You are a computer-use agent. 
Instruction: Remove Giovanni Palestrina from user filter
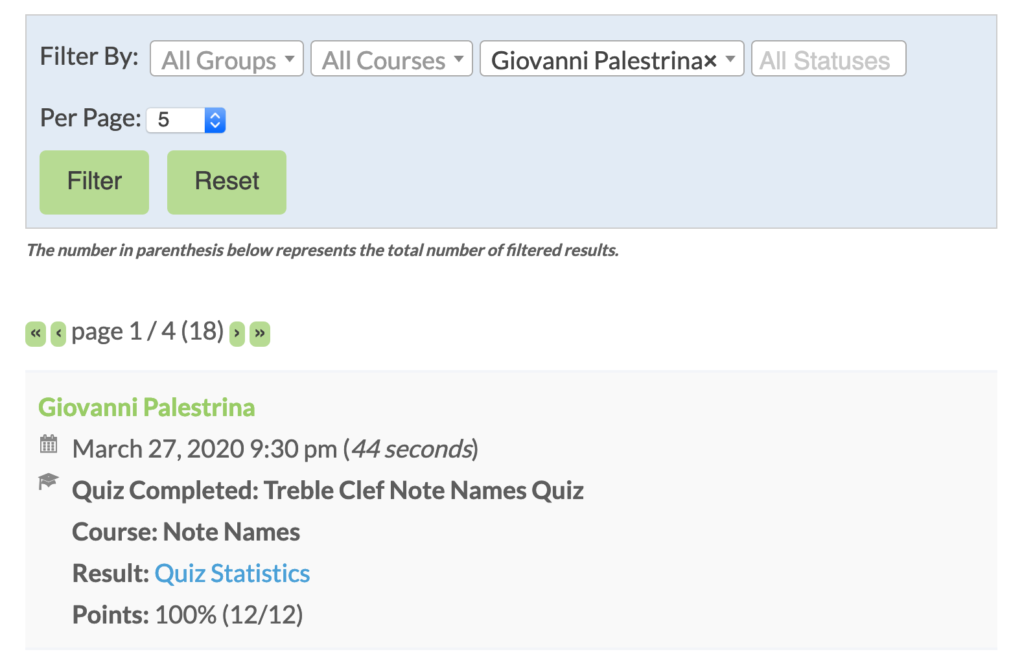point(710,61)
